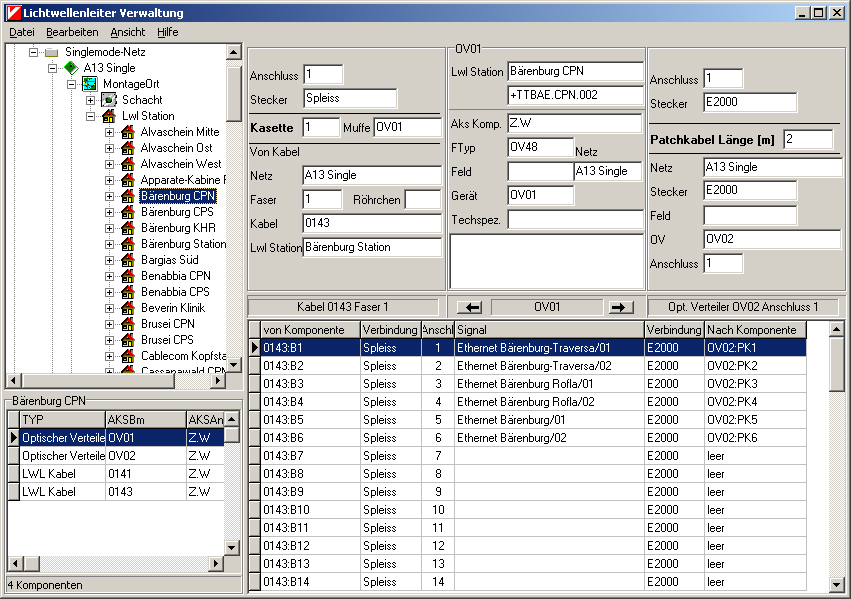Expand the Alvaschein Mitte station node
The height and width of the screenshot is (599, 851).
[x=110, y=132]
